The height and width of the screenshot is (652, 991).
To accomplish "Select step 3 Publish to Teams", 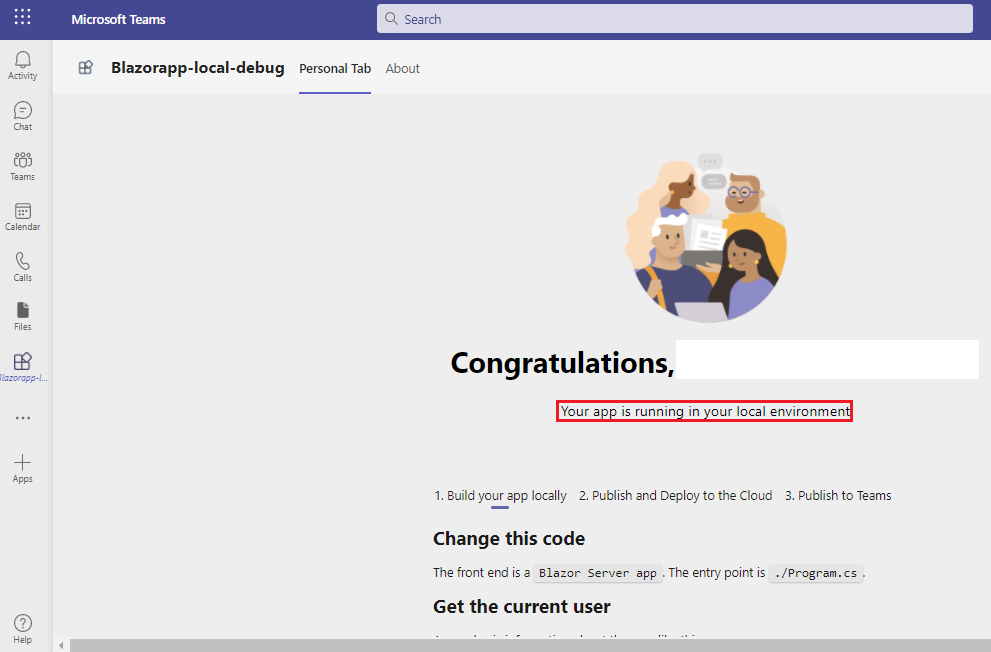I will coord(838,496).
